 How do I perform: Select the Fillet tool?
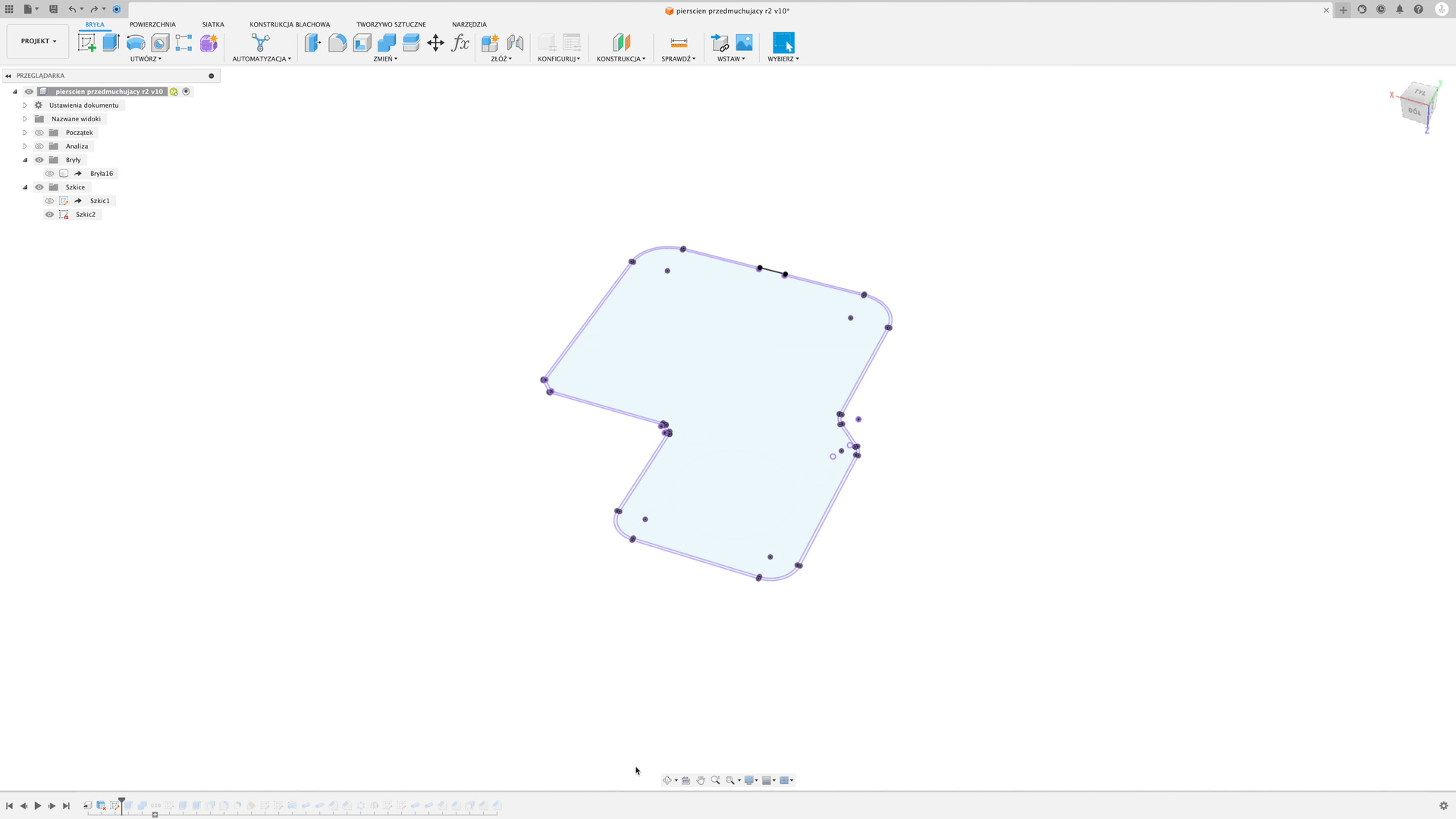[x=337, y=43]
